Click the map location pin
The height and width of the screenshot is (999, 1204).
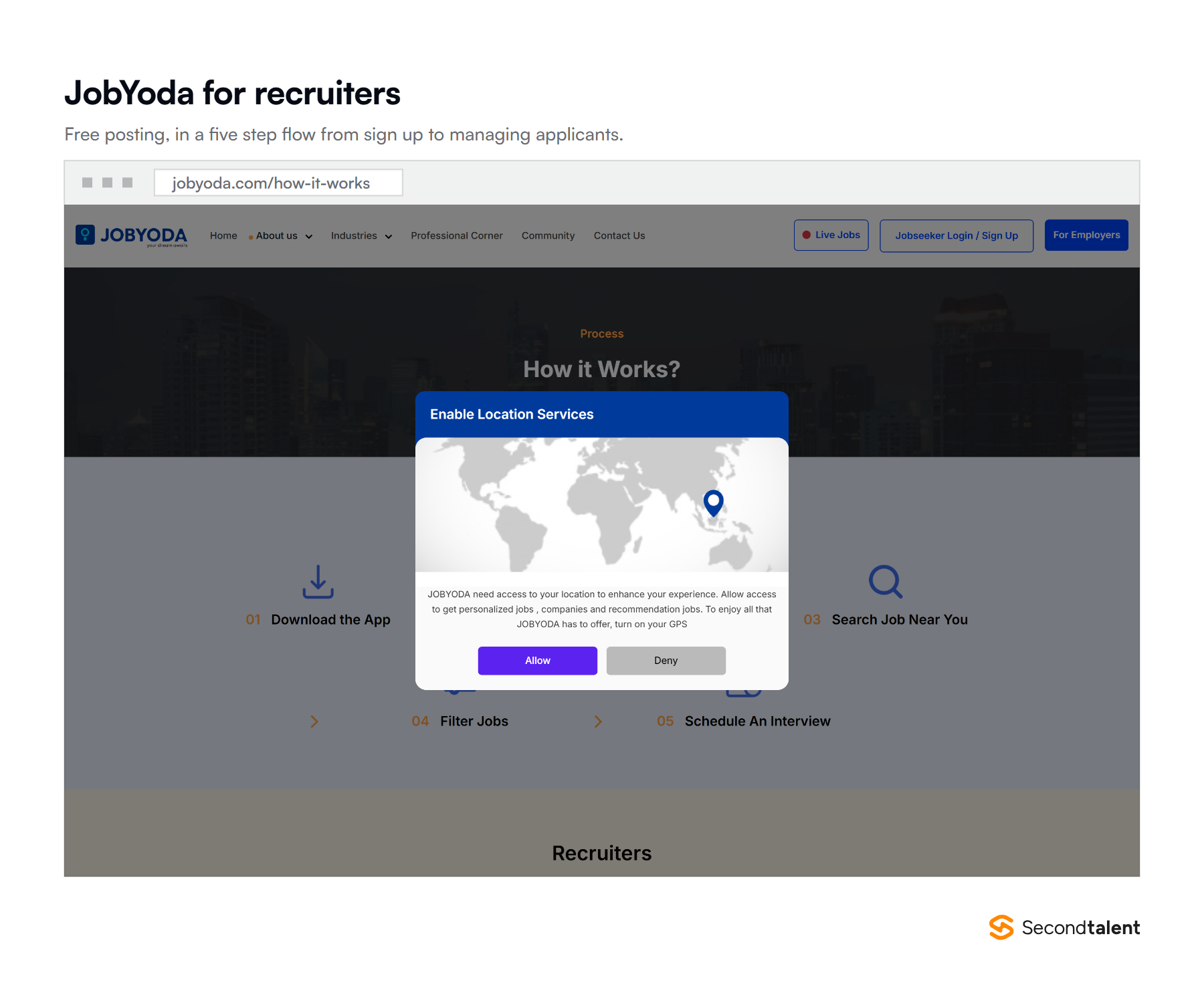tap(714, 503)
